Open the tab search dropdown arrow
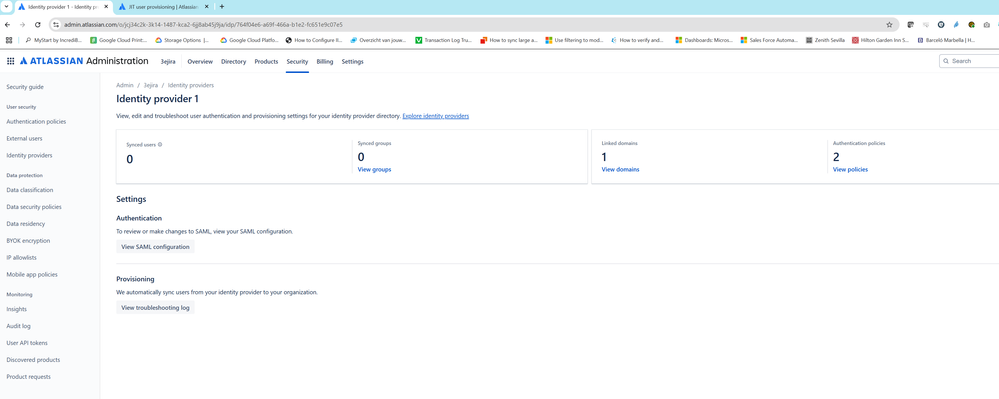 click(6, 6)
